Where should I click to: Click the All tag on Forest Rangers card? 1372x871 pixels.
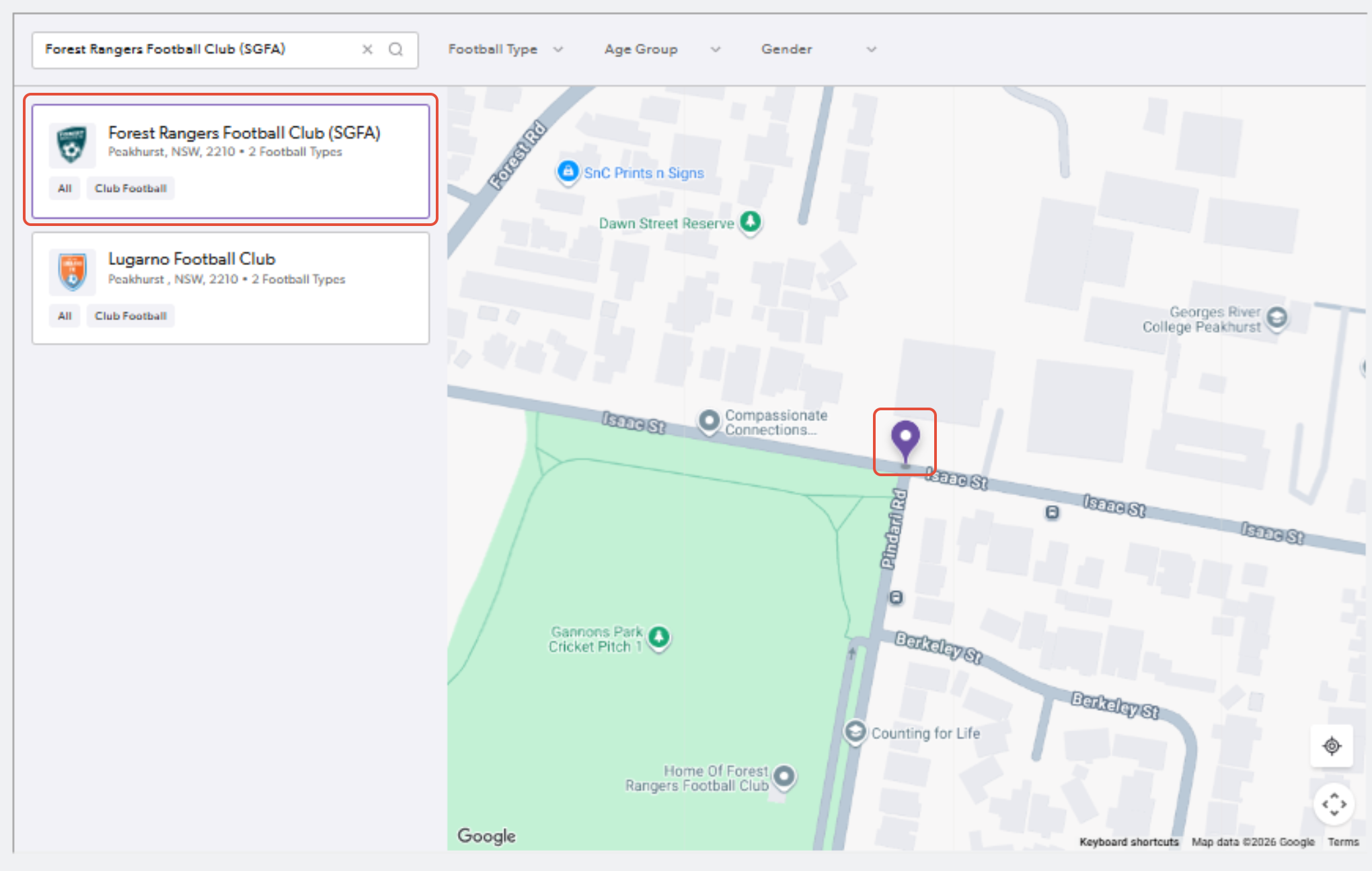65,188
